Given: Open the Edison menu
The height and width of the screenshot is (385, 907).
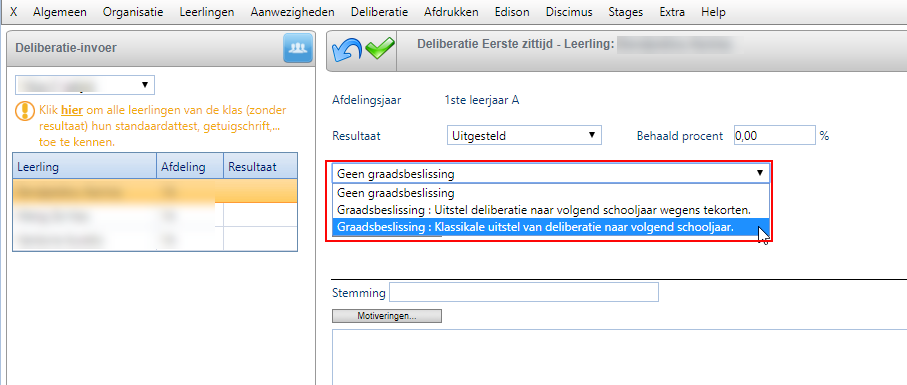Looking at the screenshot, I should point(512,12).
